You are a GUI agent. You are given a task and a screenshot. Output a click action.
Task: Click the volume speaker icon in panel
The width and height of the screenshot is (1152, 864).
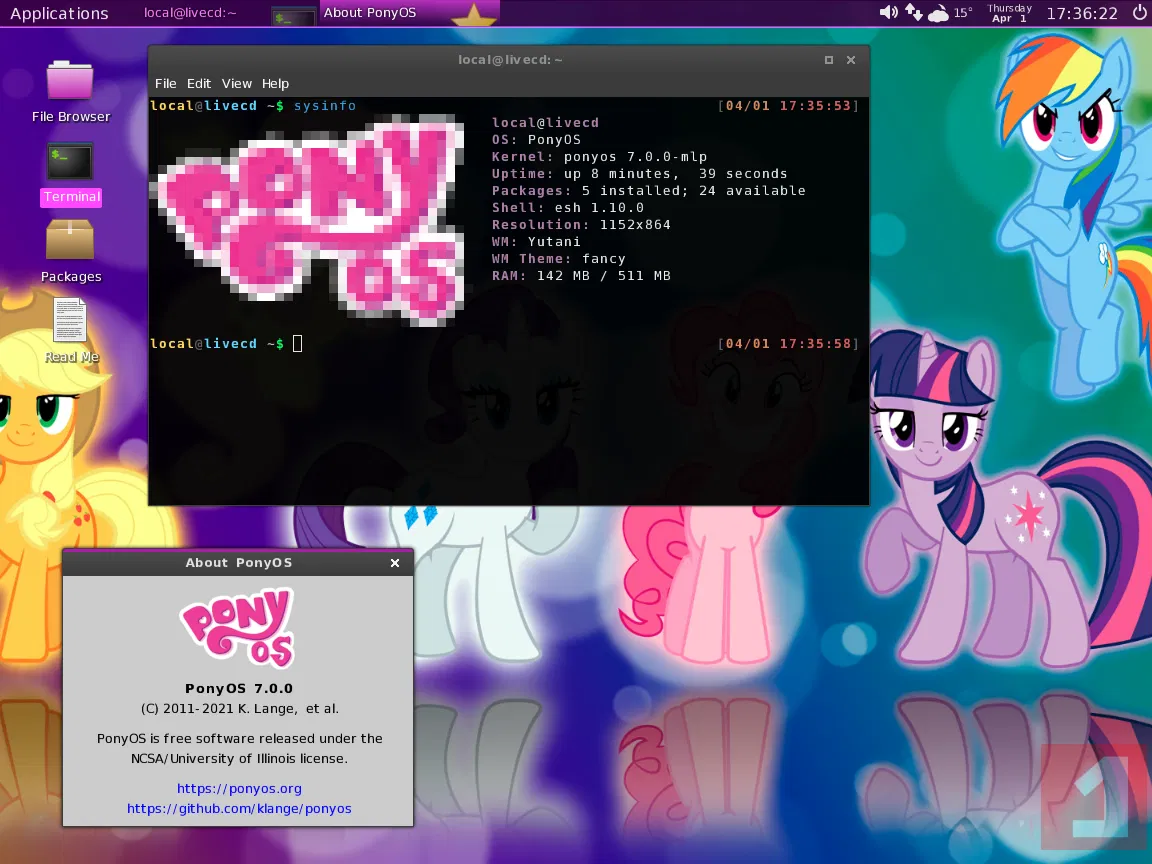pos(888,12)
